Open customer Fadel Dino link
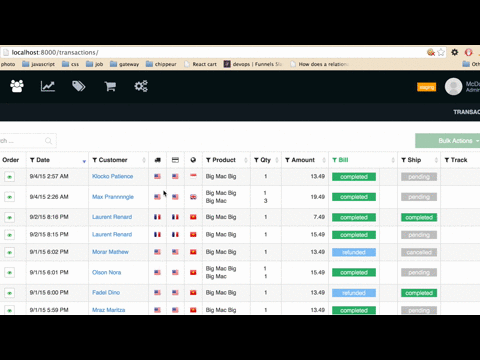Viewport: 480px width, 360px height. [106, 293]
